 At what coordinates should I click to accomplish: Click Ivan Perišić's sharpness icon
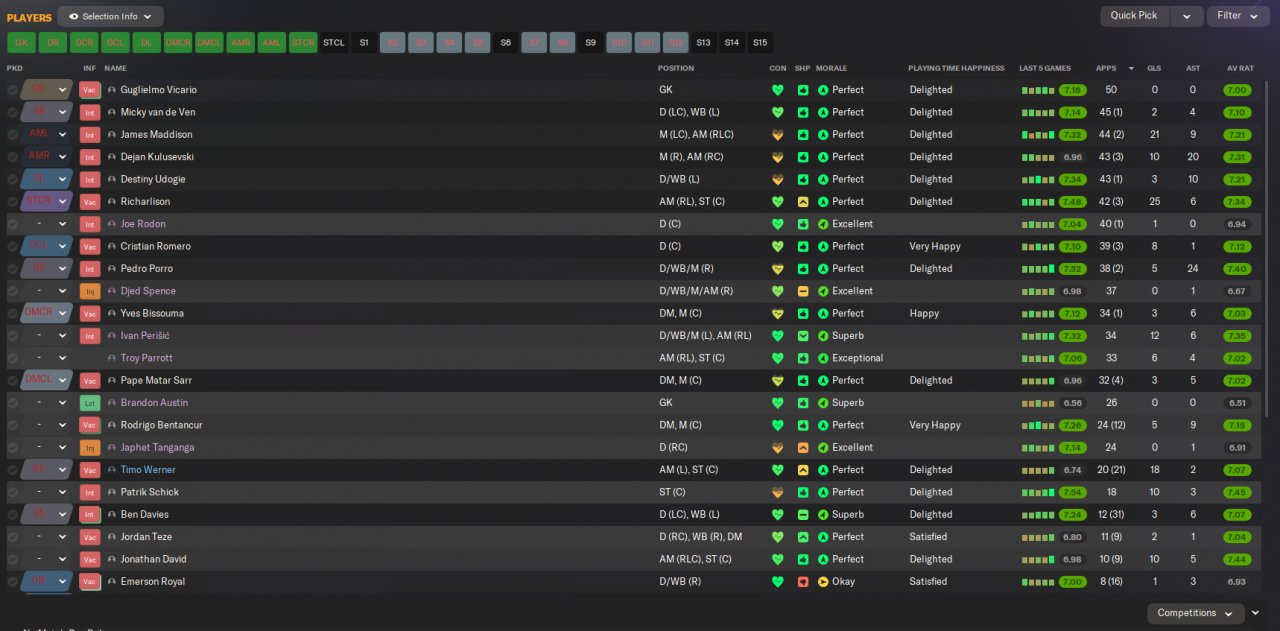[802, 336]
